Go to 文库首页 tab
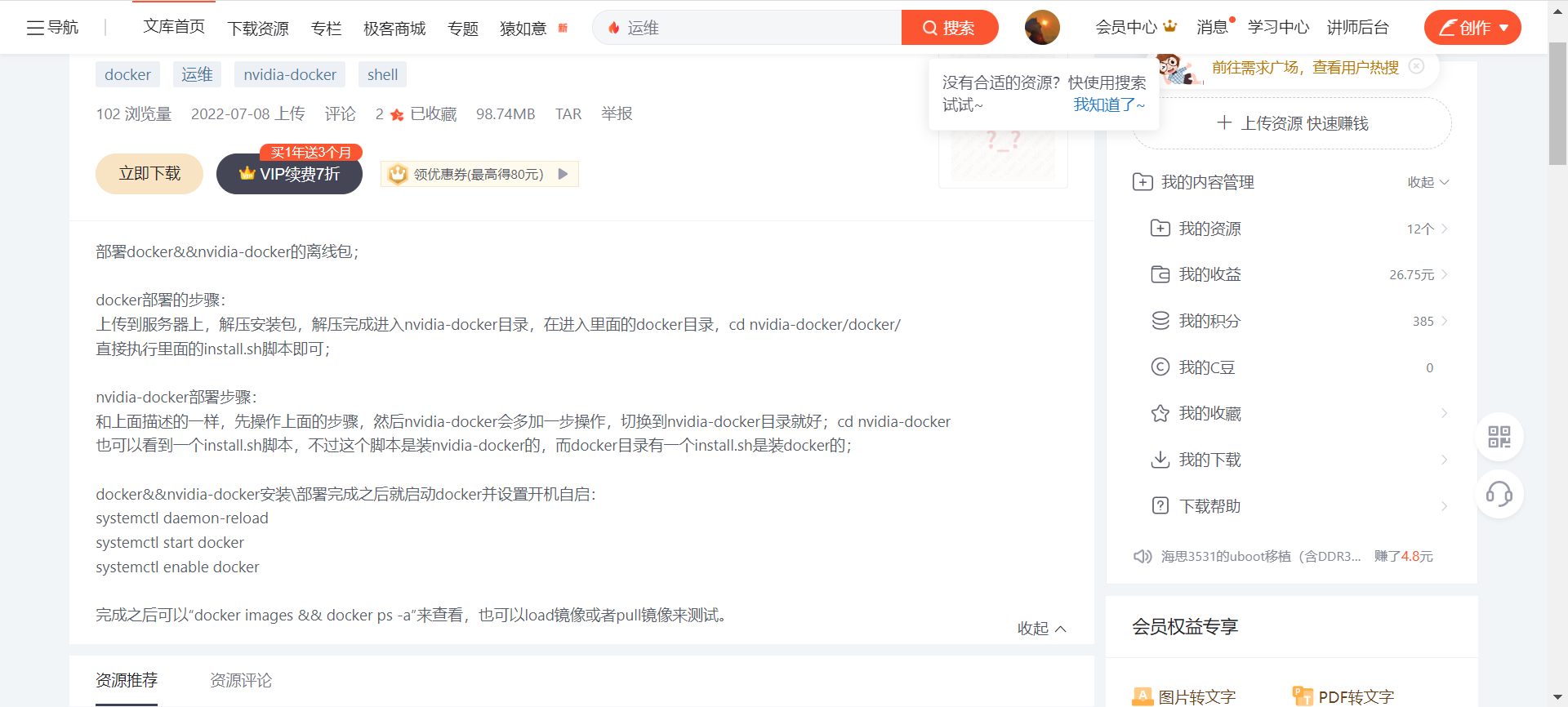1568x707 pixels. pos(174,27)
